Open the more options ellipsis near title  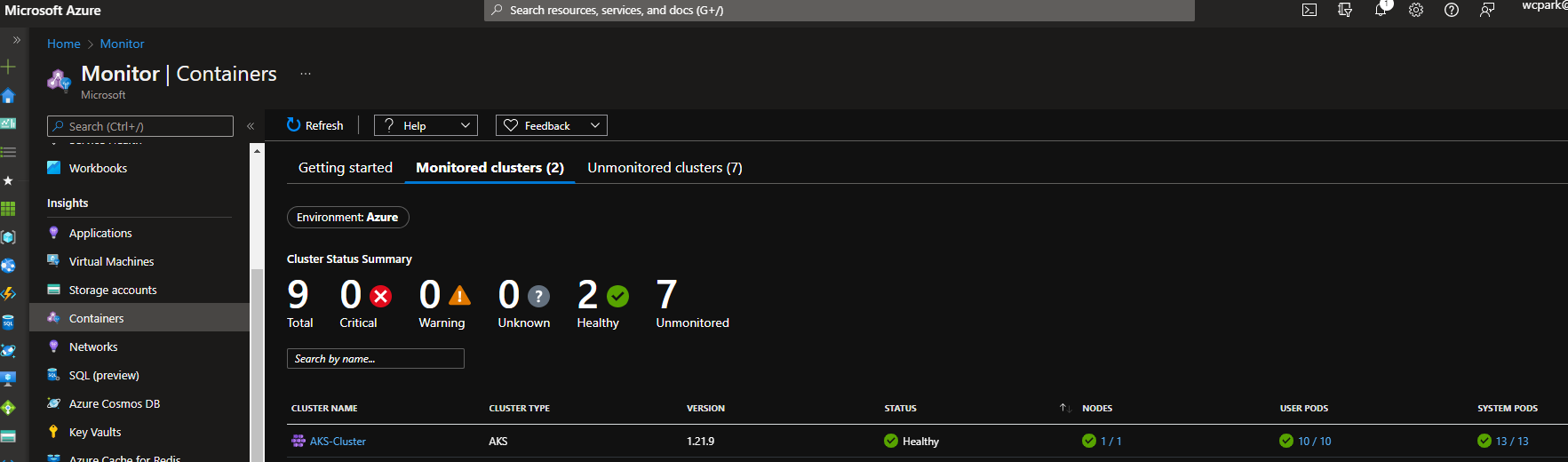(306, 74)
